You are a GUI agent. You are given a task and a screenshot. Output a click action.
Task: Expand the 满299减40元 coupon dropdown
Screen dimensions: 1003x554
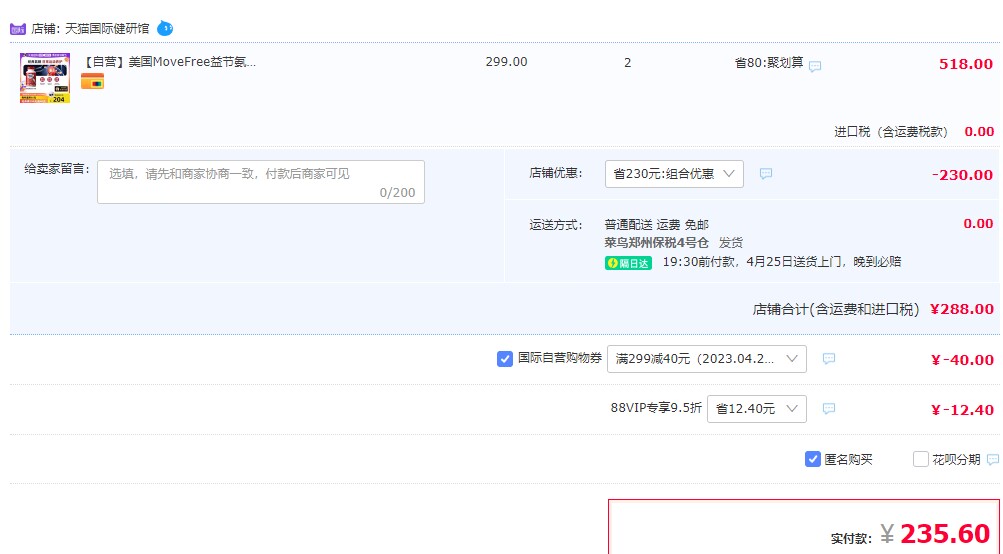tap(707, 359)
